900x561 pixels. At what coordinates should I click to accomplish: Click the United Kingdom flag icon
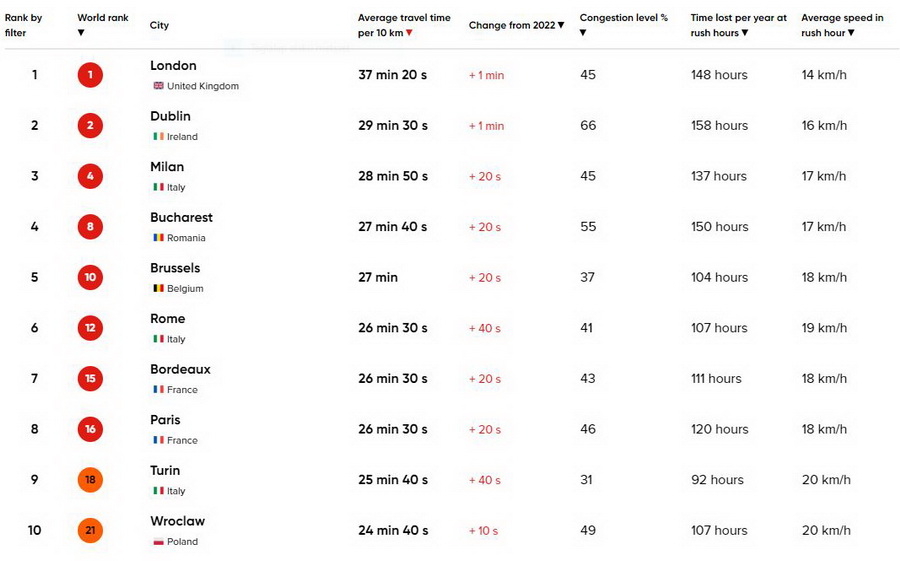point(158,86)
